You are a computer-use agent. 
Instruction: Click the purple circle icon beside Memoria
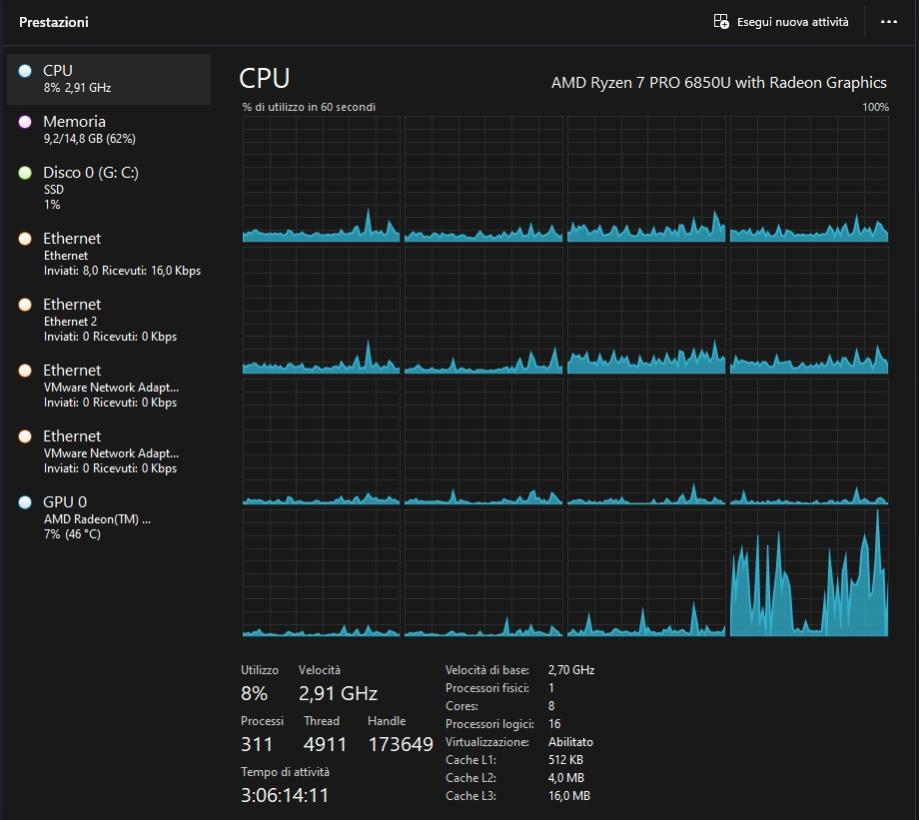click(x=25, y=122)
